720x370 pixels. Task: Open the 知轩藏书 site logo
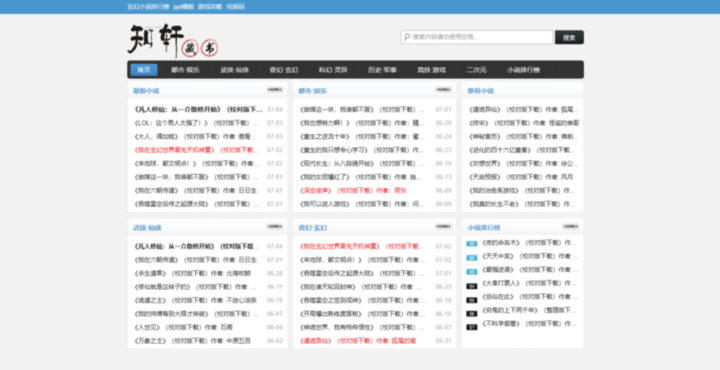pos(173,41)
